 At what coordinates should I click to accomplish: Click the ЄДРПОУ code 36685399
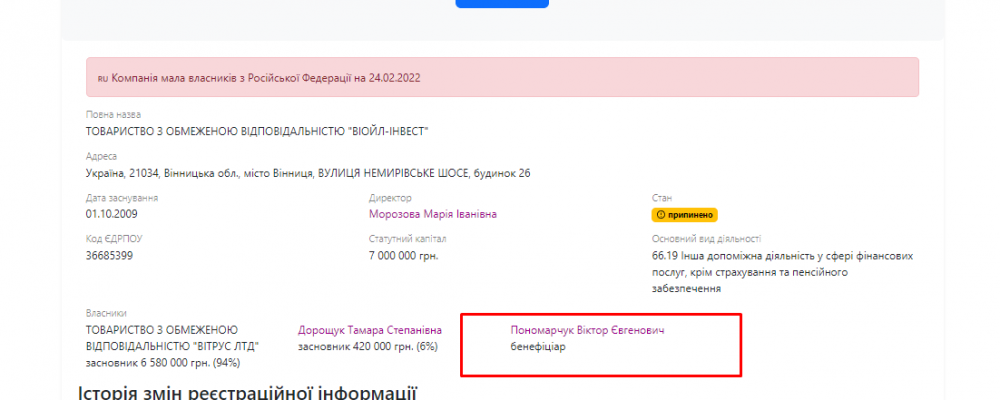(110, 255)
